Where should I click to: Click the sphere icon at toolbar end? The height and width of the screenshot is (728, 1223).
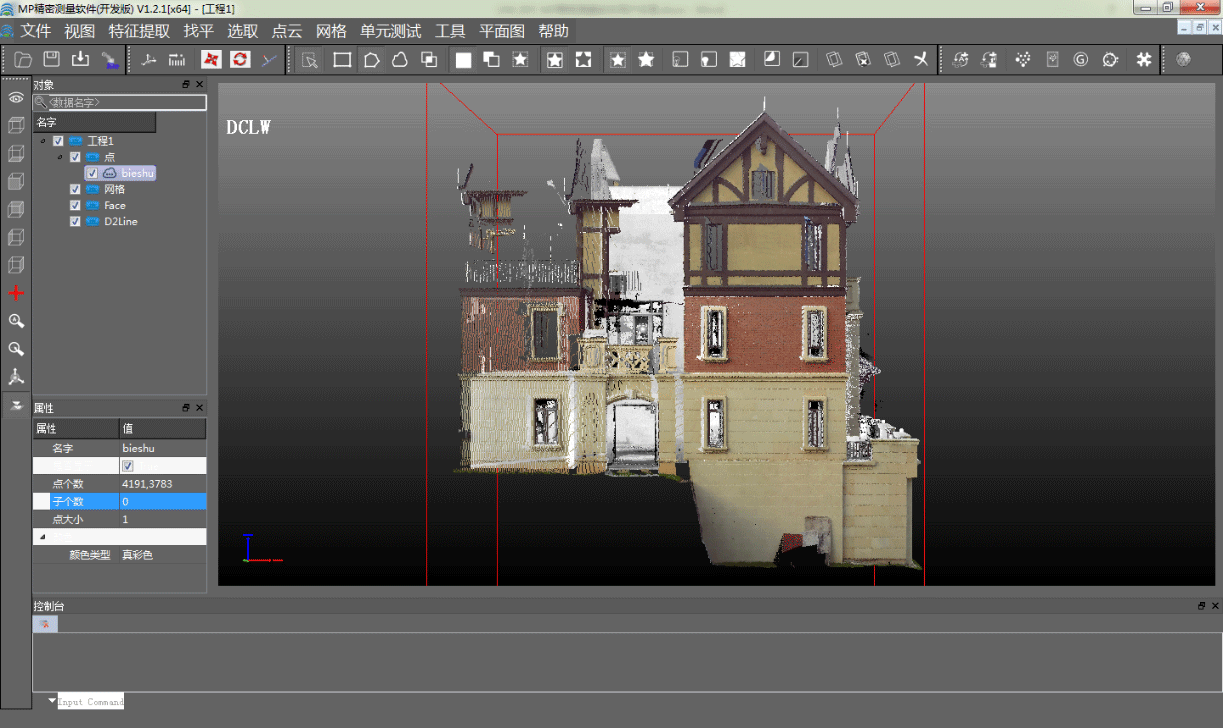tap(1184, 60)
